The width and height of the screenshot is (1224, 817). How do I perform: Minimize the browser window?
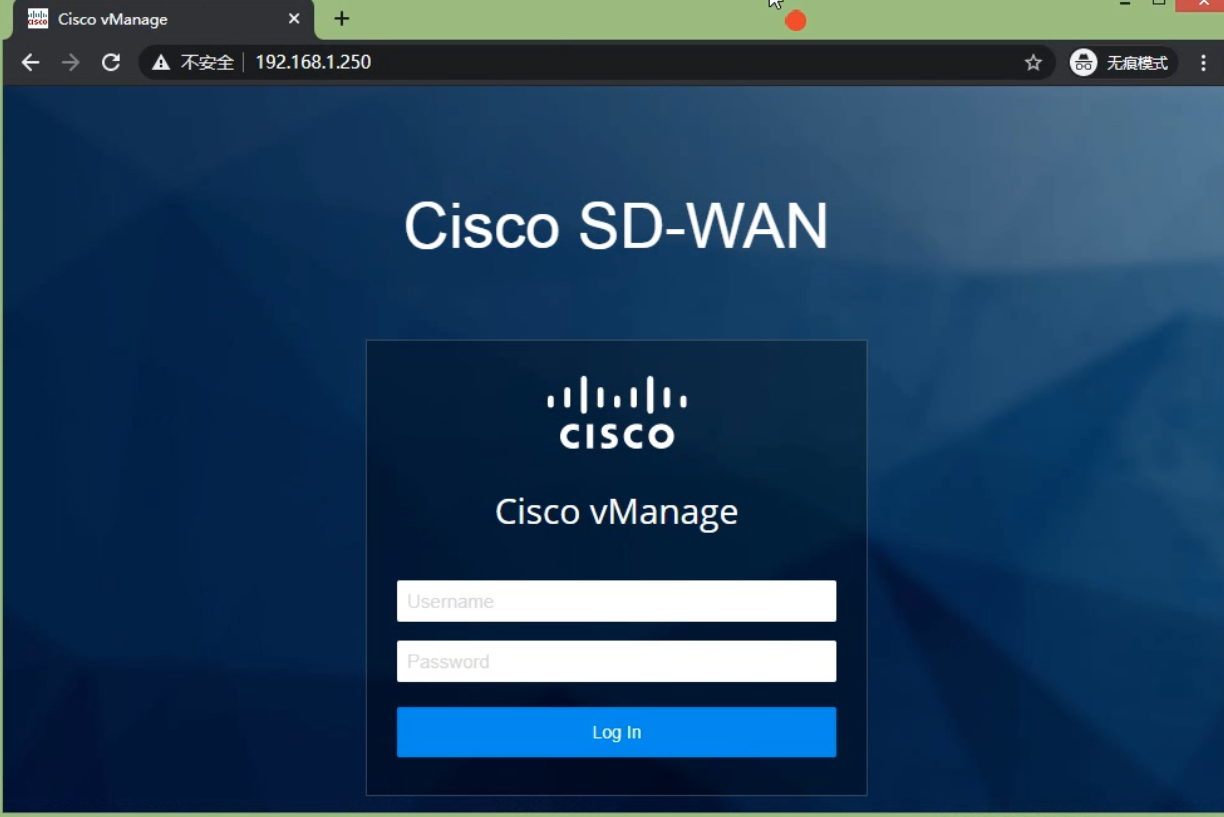tap(1125, 5)
